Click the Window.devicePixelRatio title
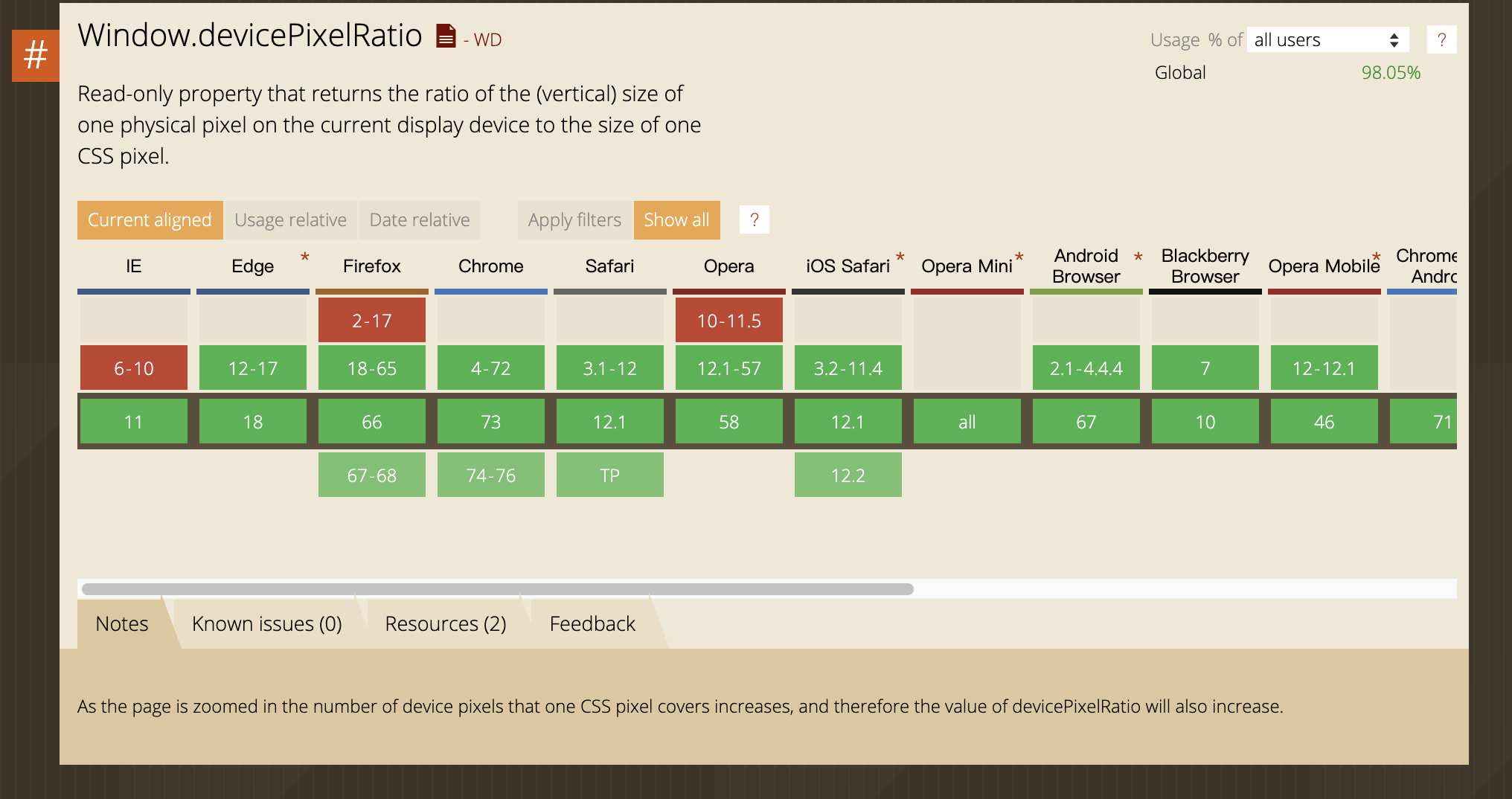1512x799 pixels. point(250,35)
